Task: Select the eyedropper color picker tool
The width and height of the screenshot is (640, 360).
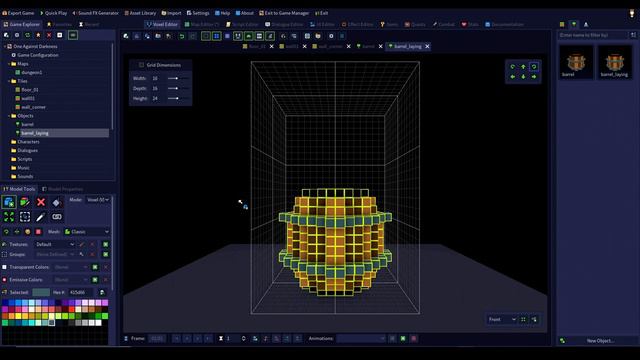Action: point(41,217)
